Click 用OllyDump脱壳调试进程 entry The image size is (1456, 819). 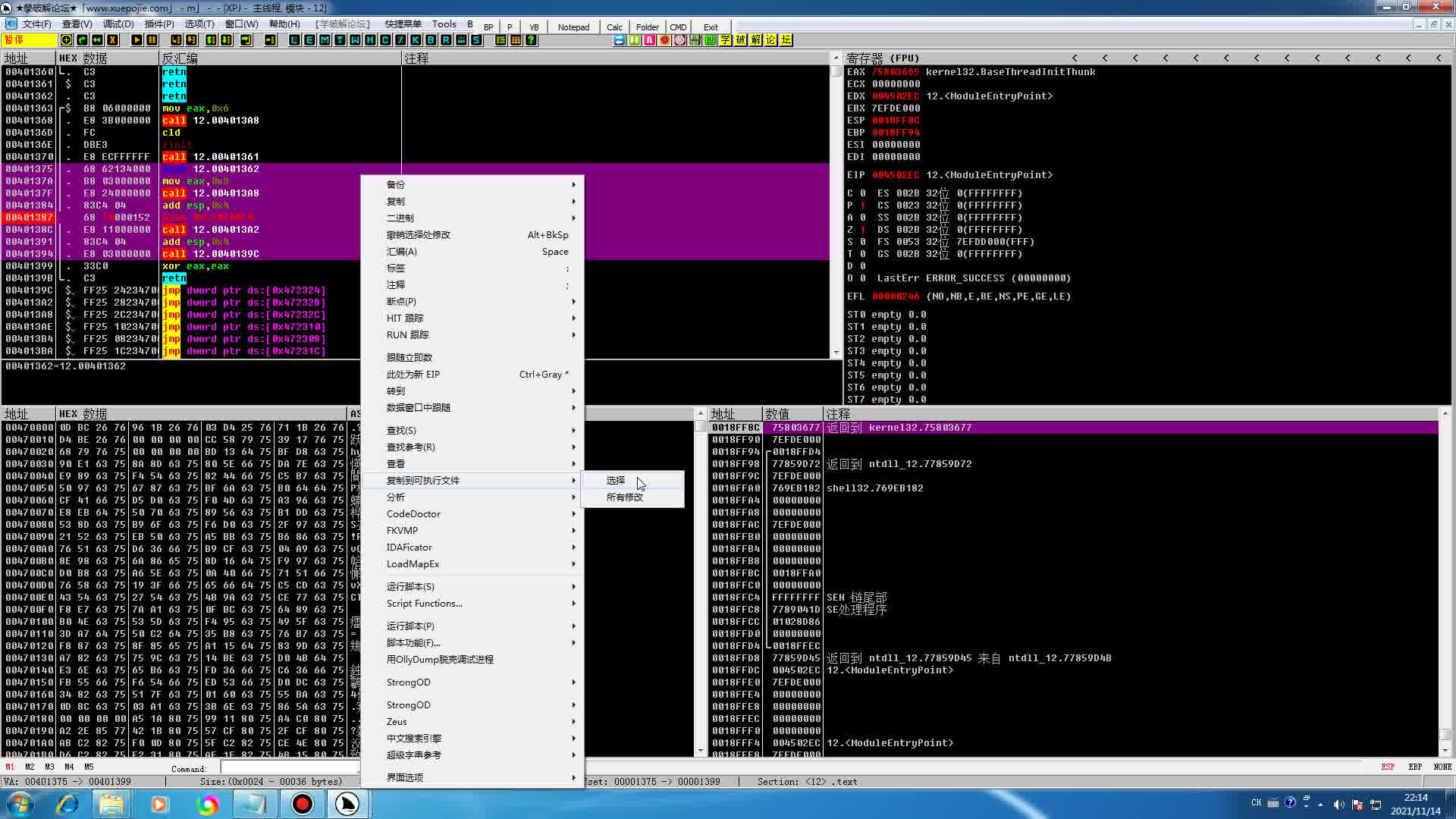[x=473, y=659]
